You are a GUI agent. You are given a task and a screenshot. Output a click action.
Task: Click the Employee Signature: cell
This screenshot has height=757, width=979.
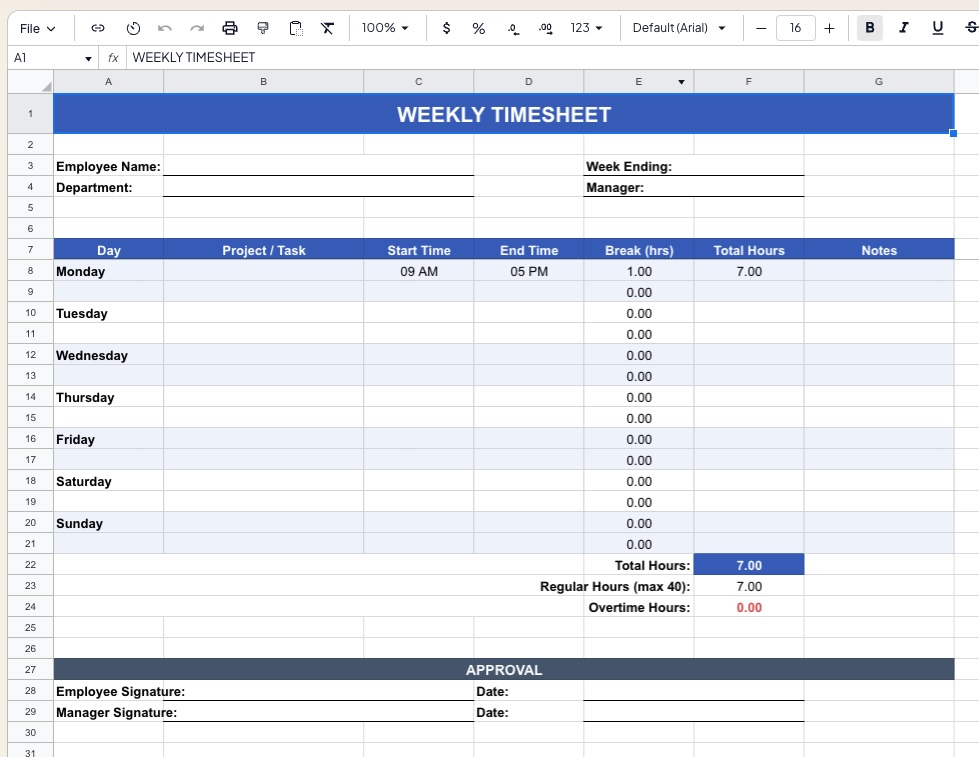coord(109,691)
